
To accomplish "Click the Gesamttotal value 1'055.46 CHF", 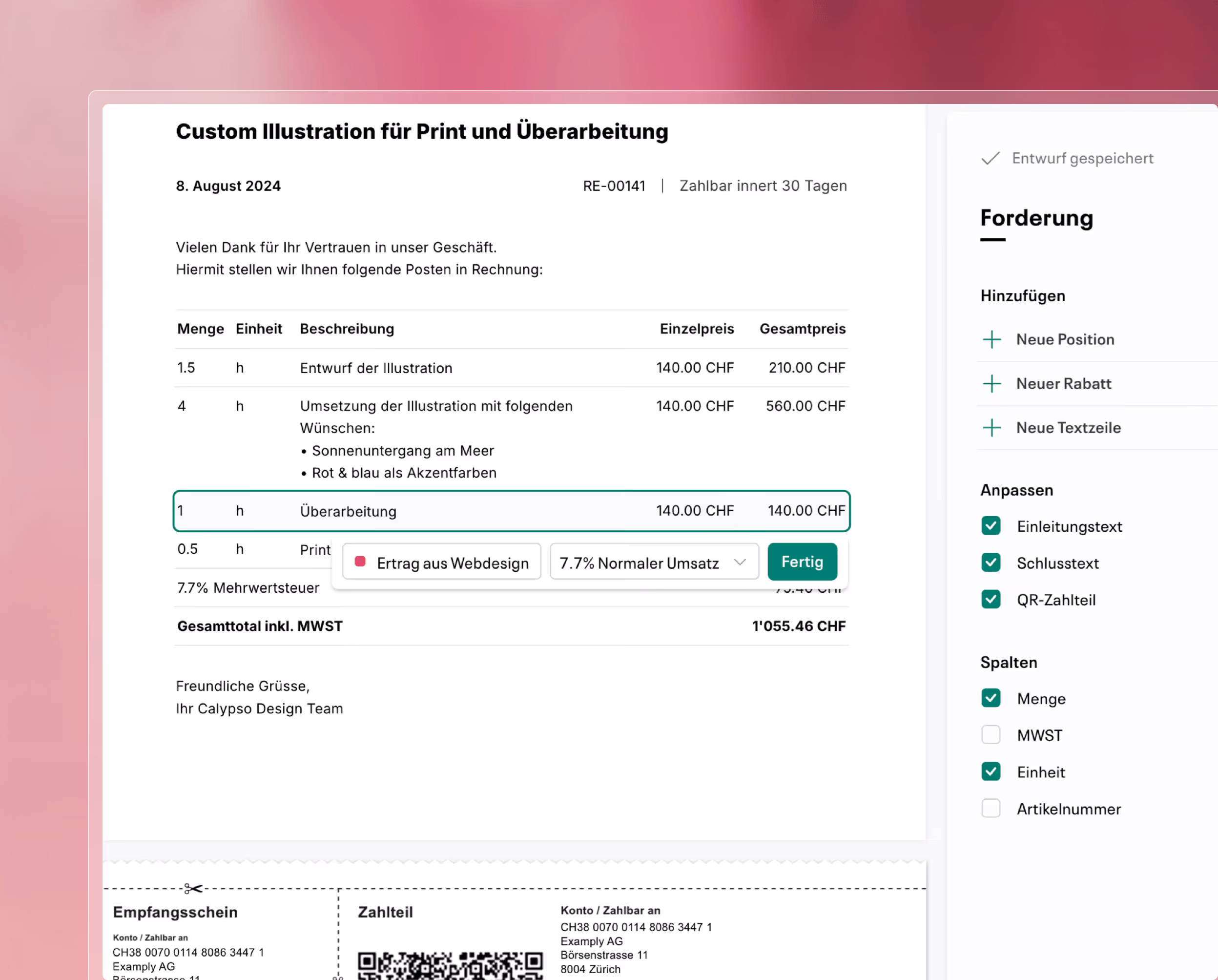I will (799, 626).
